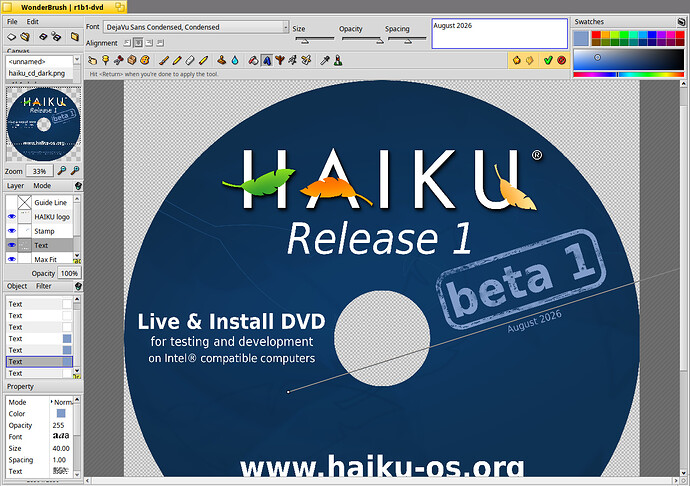
Task: Open the Mode menu
Action: tap(42, 186)
